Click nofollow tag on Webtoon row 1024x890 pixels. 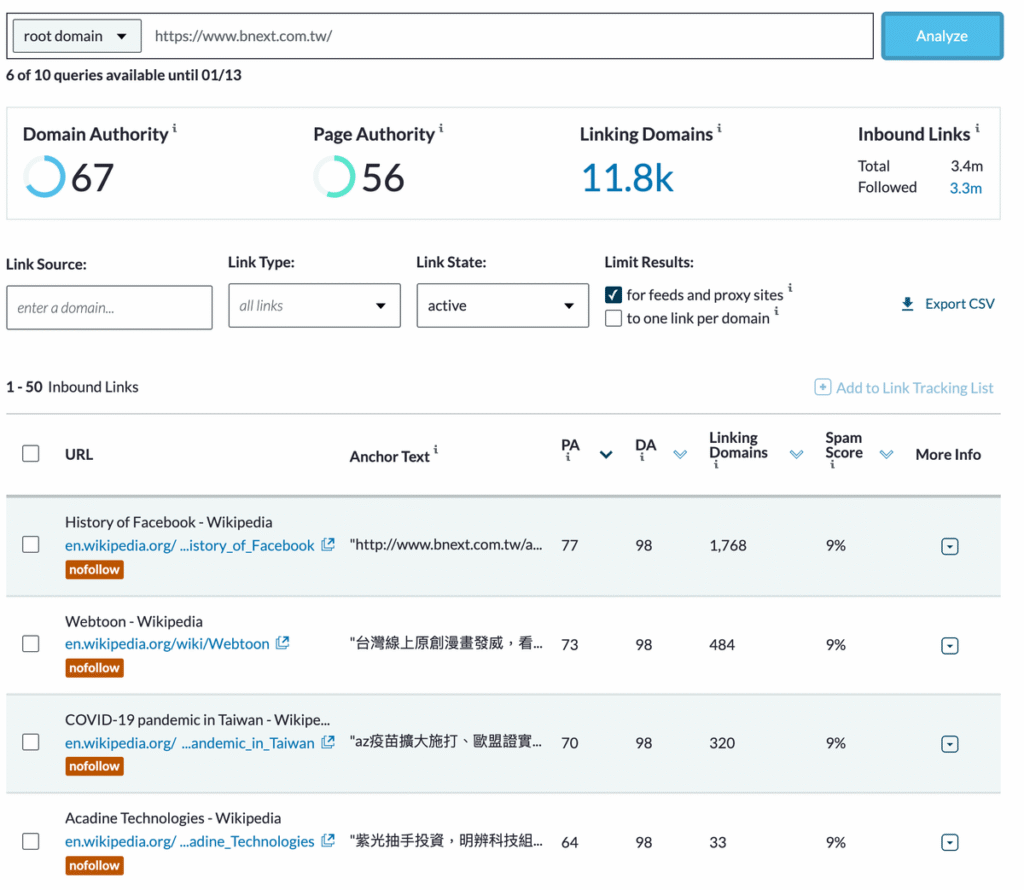(95, 668)
